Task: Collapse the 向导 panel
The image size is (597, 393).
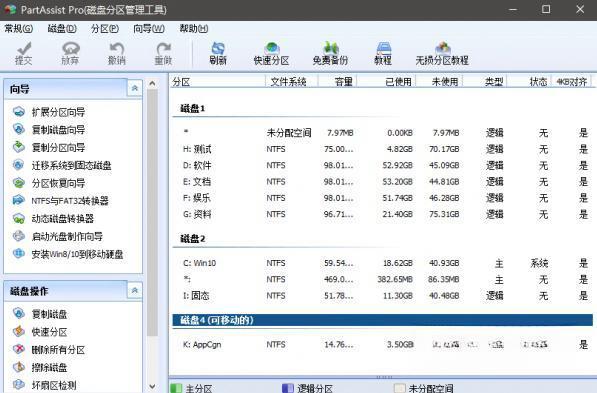Action: click(134, 88)
